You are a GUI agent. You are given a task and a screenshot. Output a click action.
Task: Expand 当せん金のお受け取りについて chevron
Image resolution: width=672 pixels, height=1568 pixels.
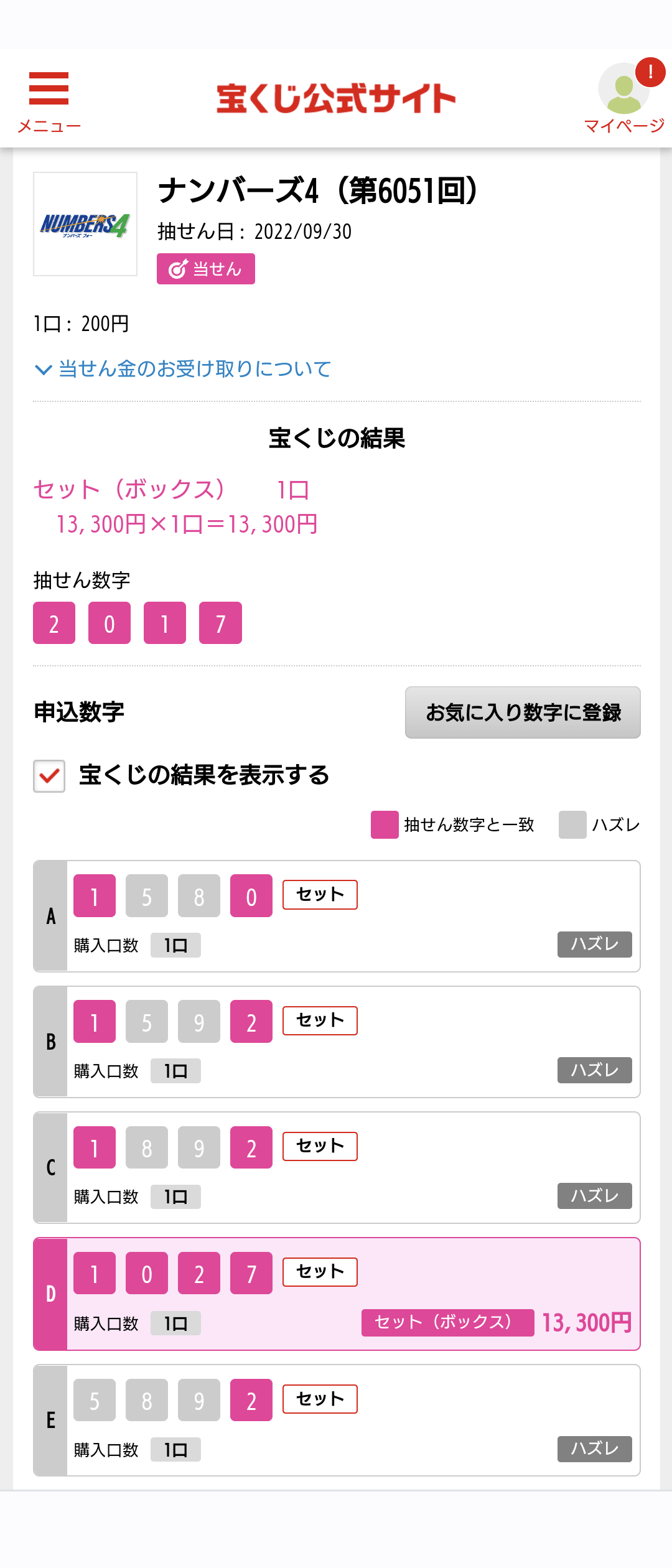(43, 370)
